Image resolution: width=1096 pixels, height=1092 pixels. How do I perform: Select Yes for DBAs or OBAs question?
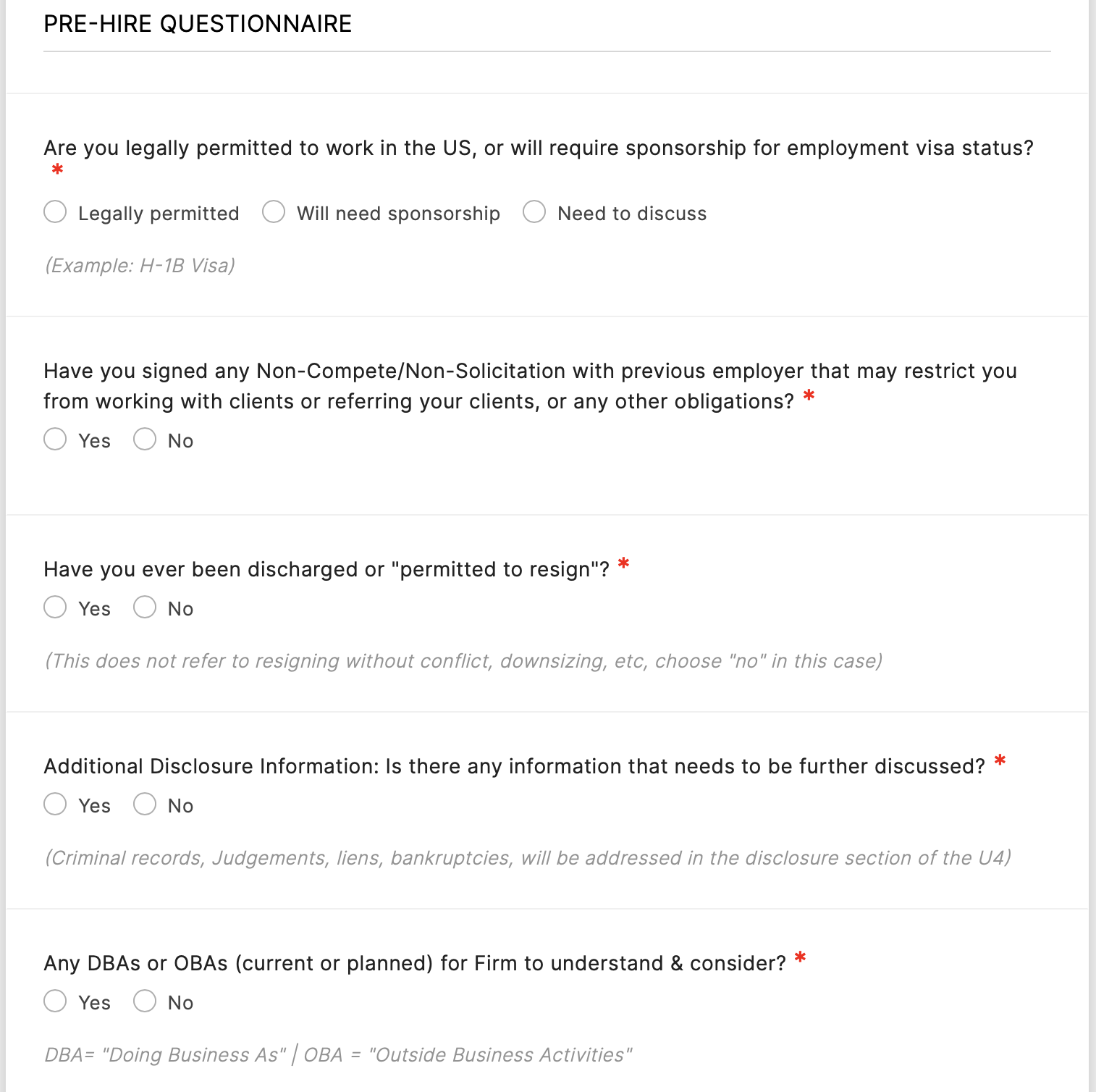[x=55, y=1001]
